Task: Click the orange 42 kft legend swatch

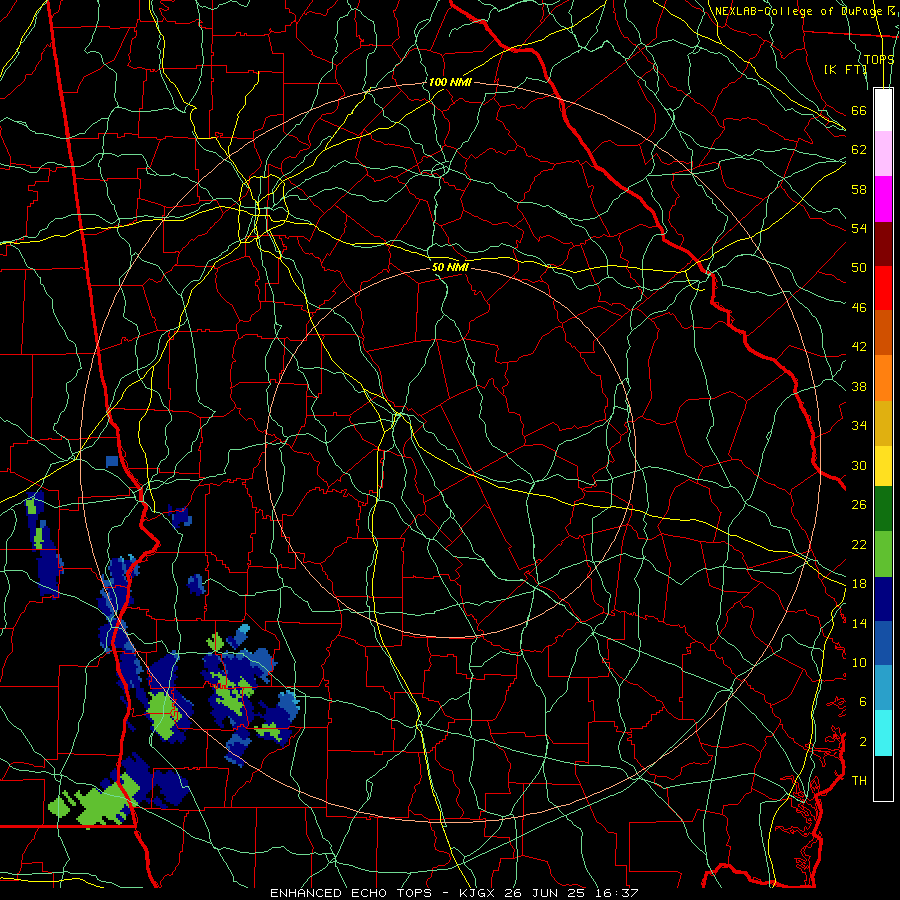Action: click(x=883, y=378)
